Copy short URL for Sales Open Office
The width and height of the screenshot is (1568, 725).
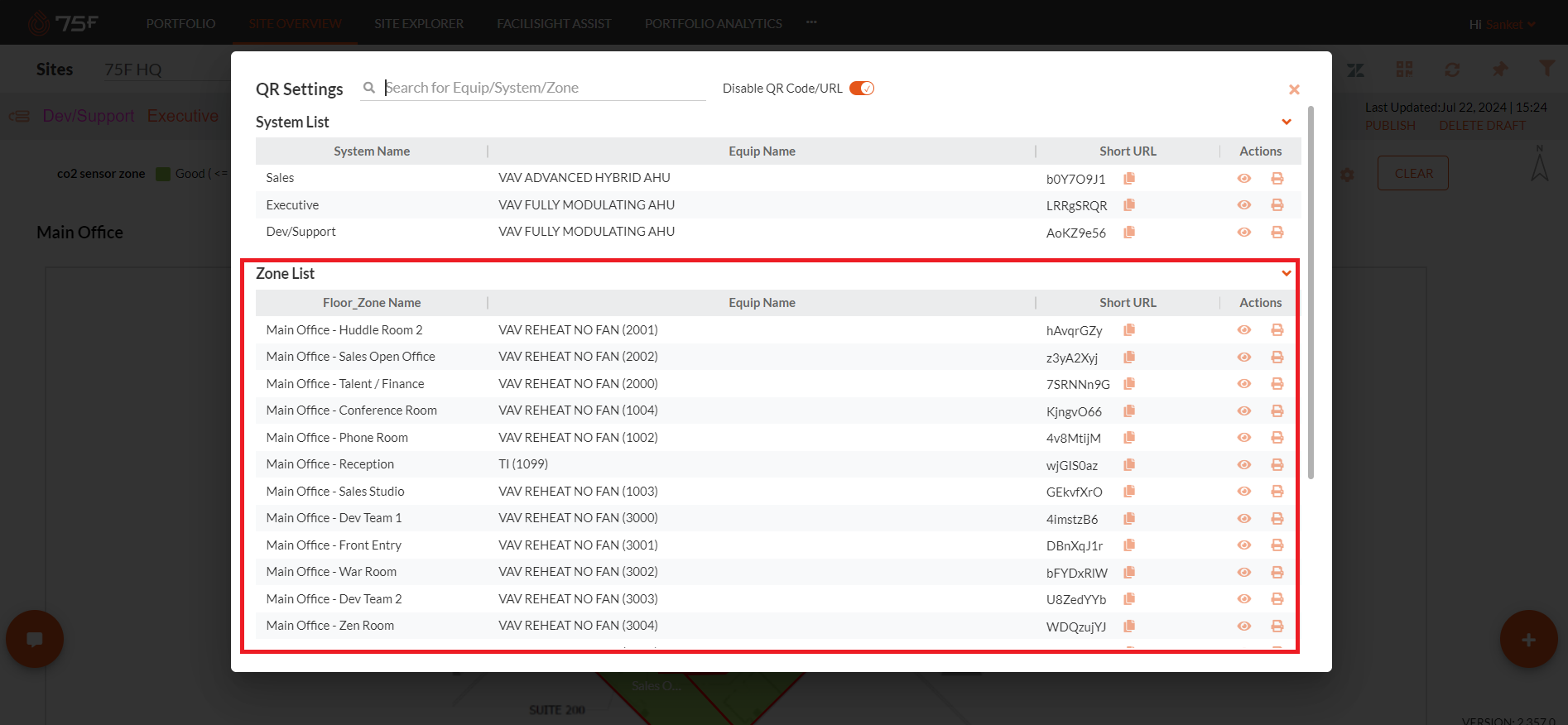pos(1129,357)
